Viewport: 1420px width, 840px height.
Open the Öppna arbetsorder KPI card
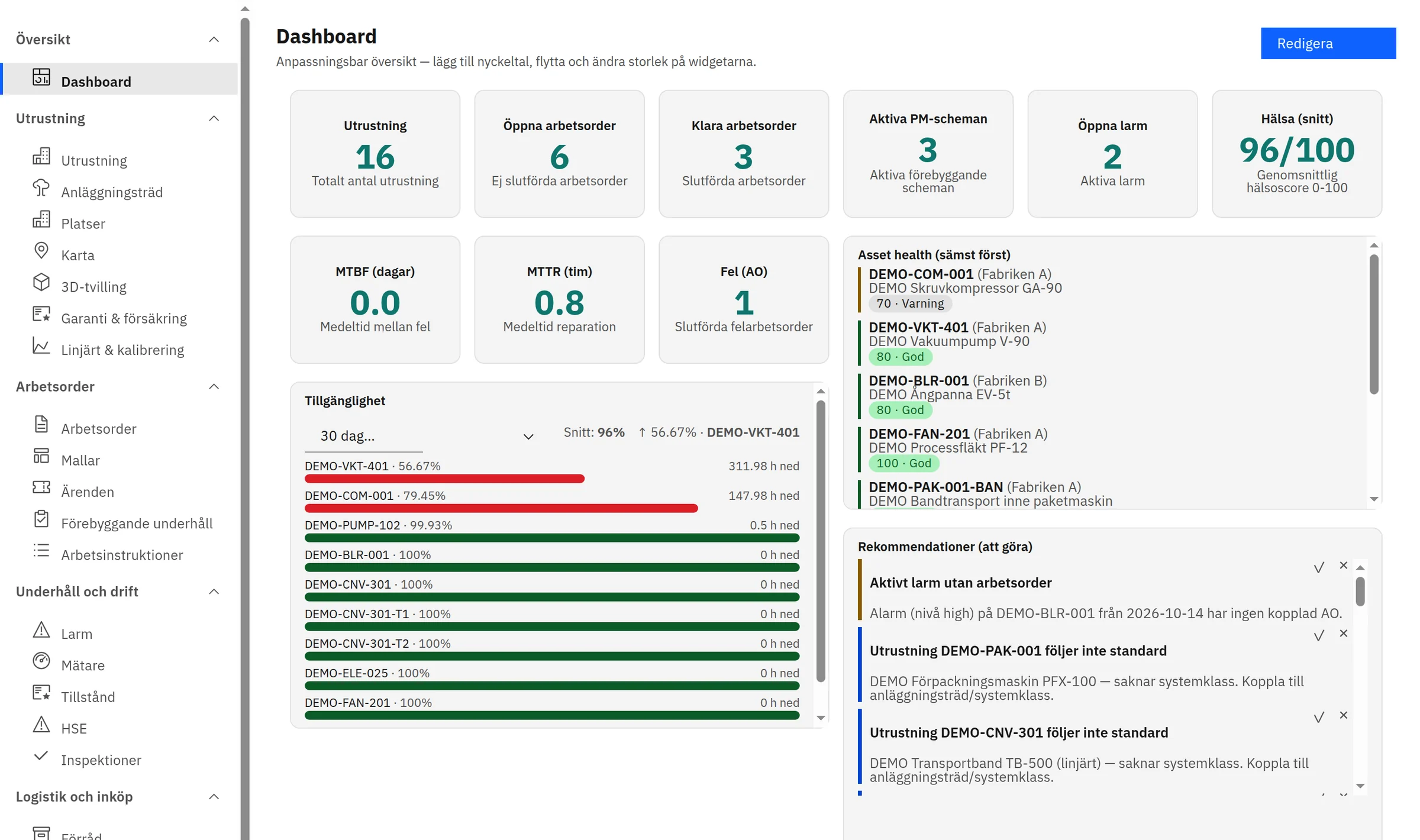point(559,154)
